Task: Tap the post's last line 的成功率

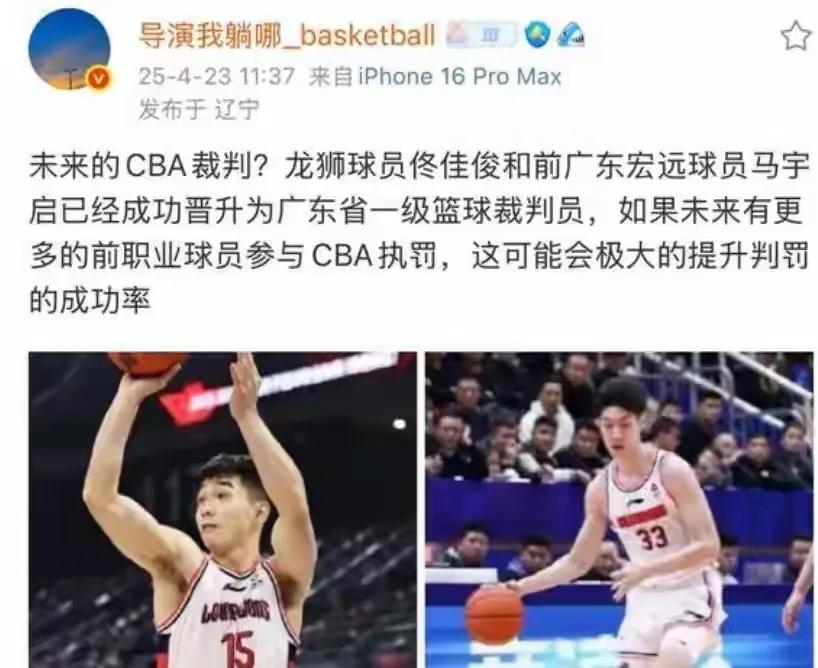Action: [90, 301]
